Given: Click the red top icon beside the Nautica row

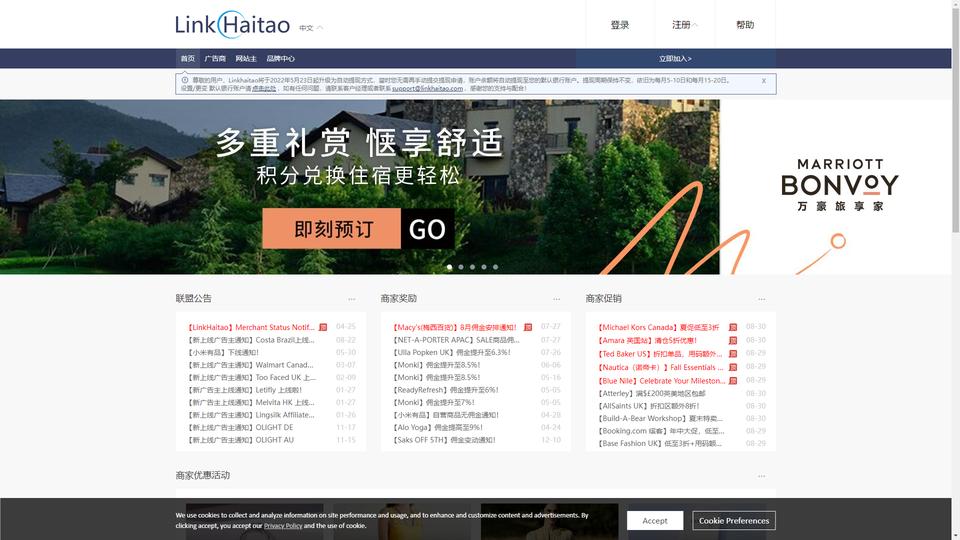Looking at the screenshot, I should click(733, 367).
